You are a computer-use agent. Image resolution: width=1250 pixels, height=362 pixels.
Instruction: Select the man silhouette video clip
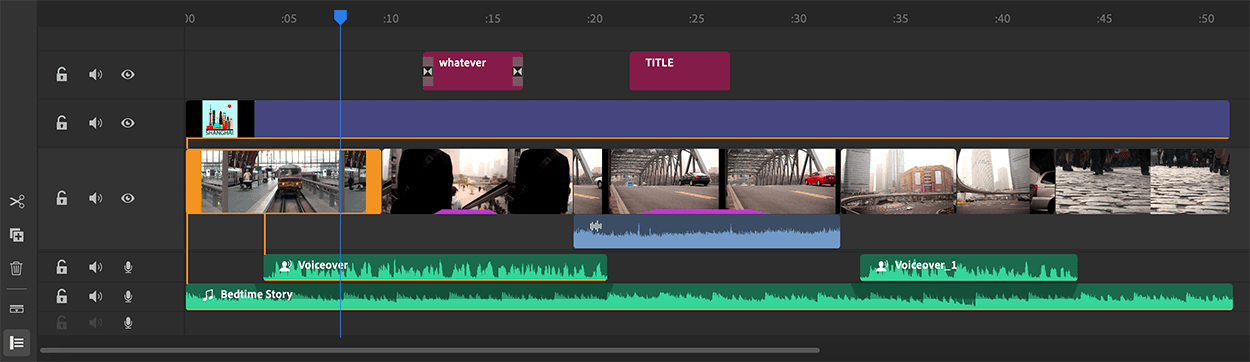(x=478, y=181)
